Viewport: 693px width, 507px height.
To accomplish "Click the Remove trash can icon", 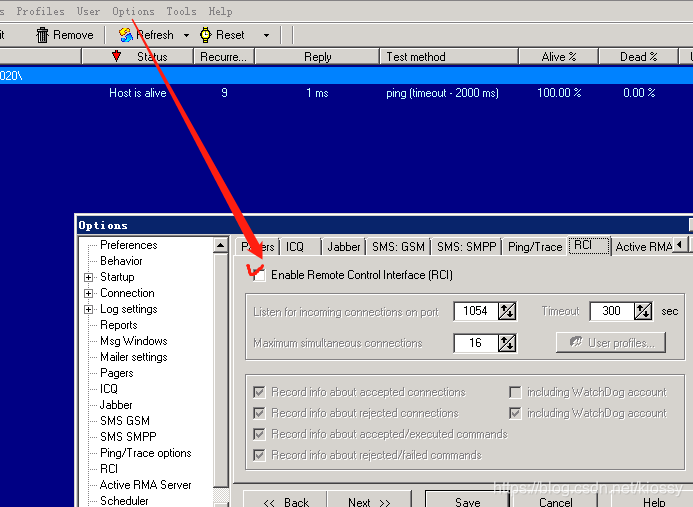I will click(x=42, y=35).
